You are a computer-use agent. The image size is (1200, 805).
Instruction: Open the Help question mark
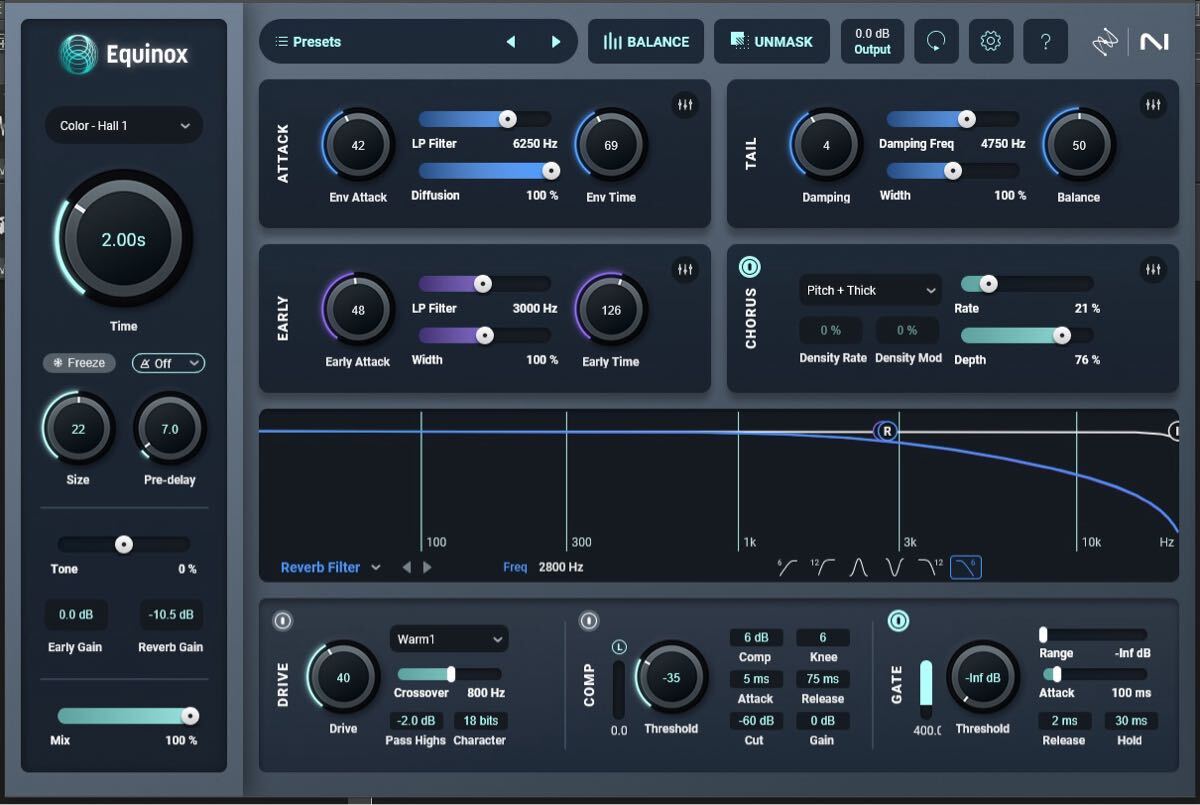1046,41
